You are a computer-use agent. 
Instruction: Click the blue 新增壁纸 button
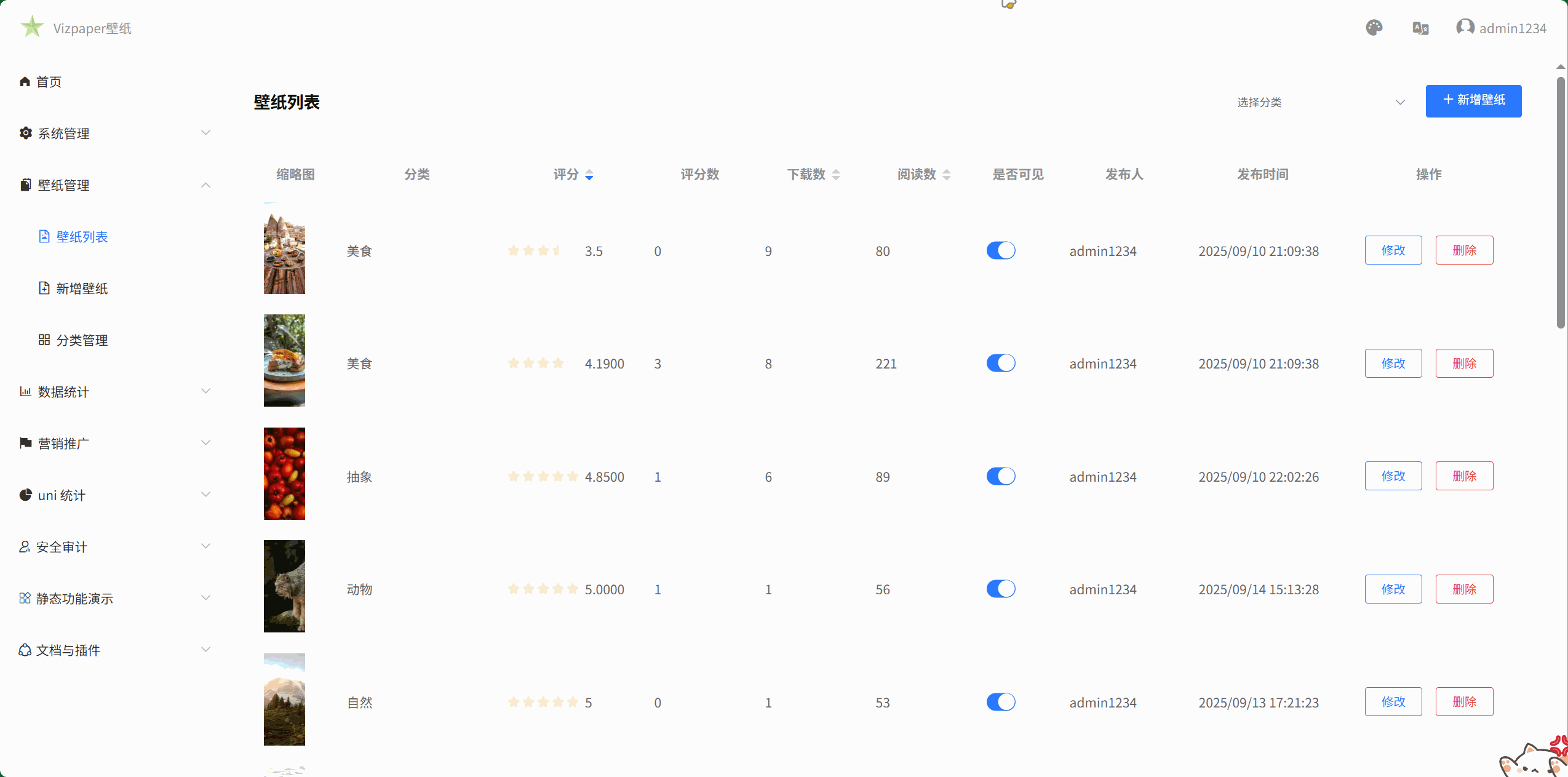point(1473,100)
